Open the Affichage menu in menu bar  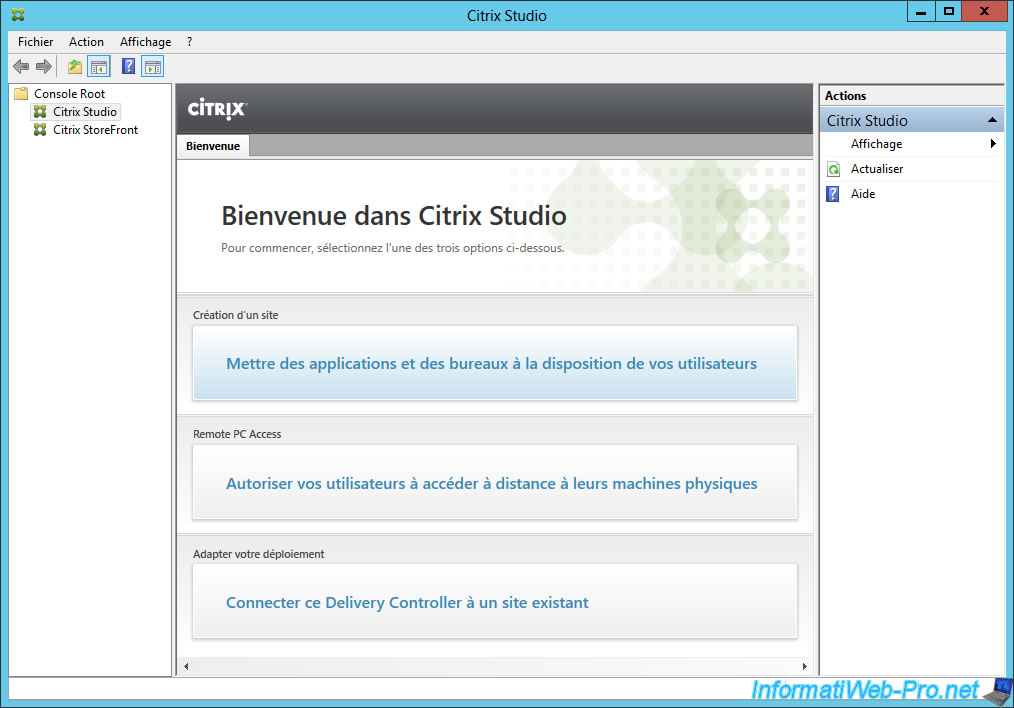(146, 42)
